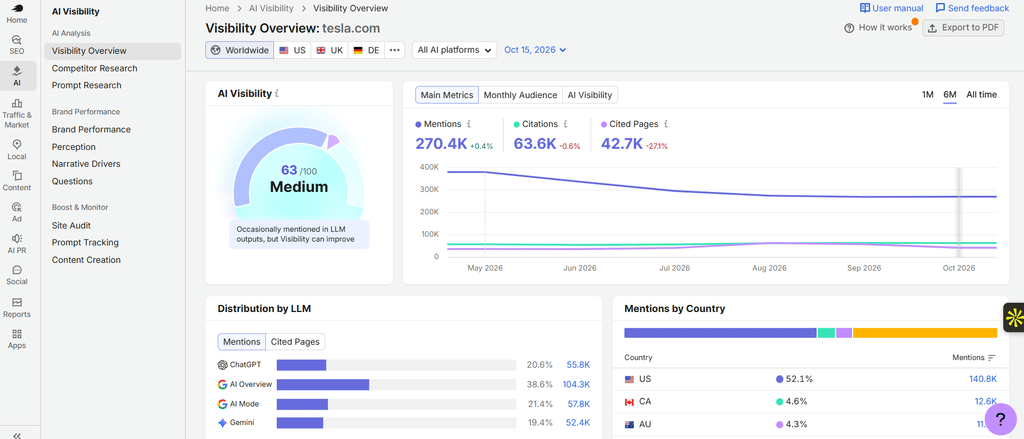Open the Local sidebar icon
This screenshot has height=439, width=1024.
[x=17, y=150]
